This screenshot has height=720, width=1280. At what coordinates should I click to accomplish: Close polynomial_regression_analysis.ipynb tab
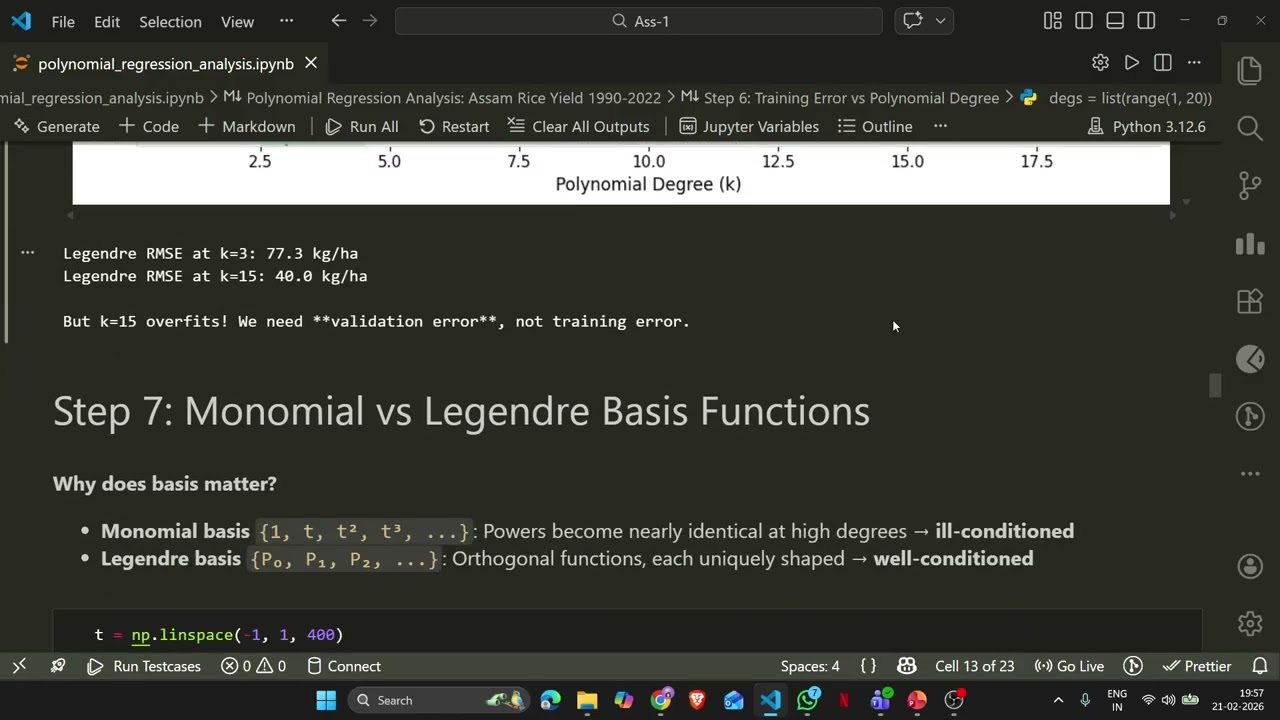(311, 63)
